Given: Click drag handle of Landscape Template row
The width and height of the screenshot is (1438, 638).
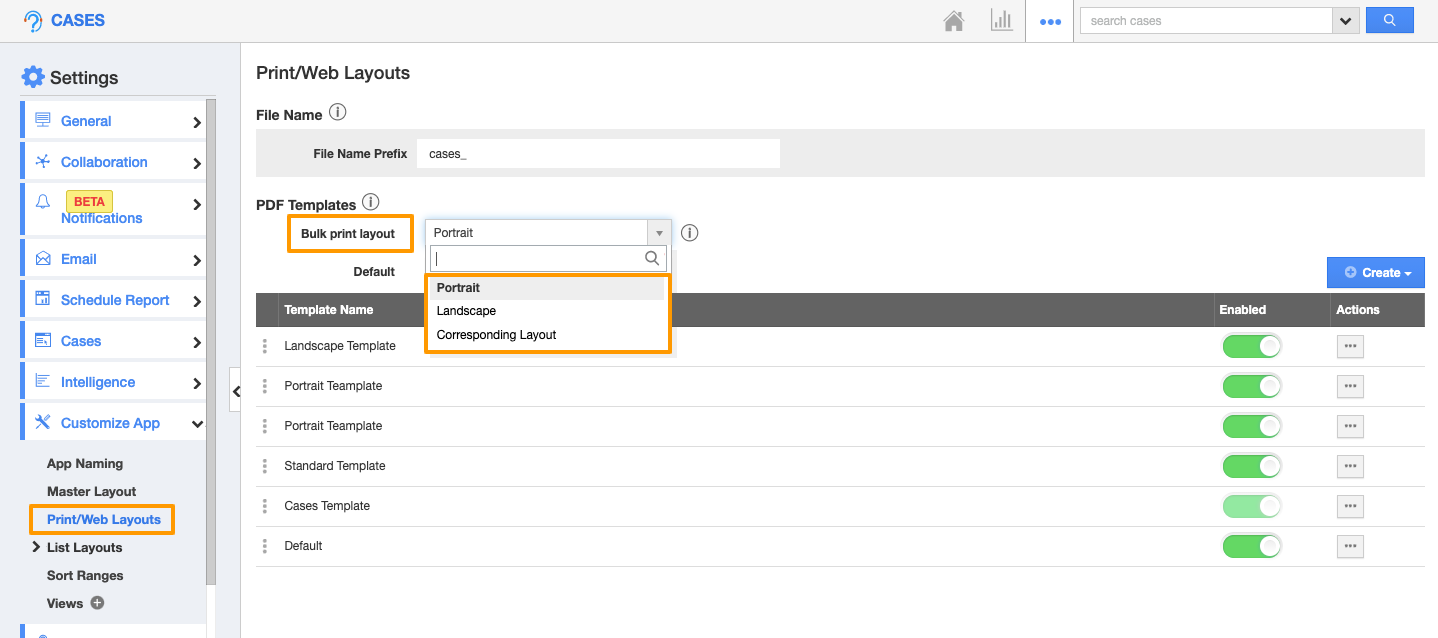Looking at the screenshot, I should 265,346.
